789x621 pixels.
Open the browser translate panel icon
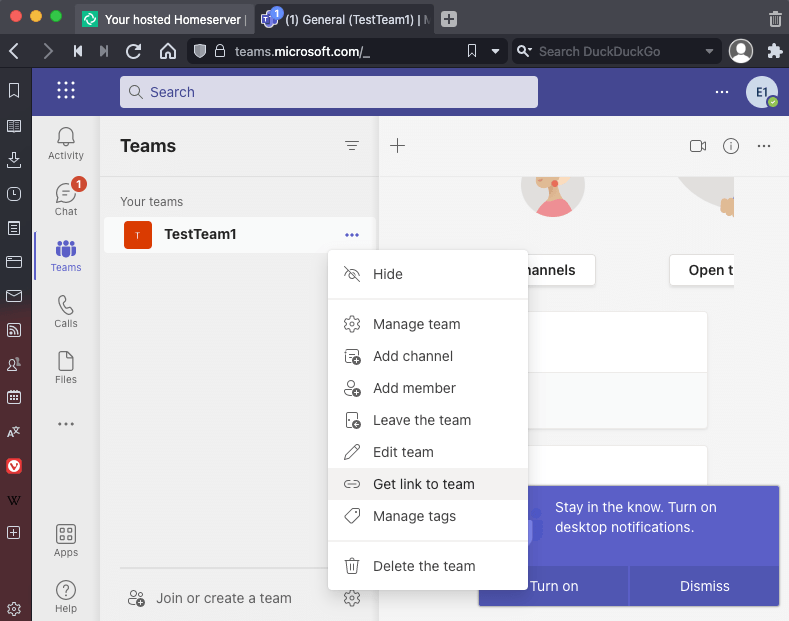(14, 432)
